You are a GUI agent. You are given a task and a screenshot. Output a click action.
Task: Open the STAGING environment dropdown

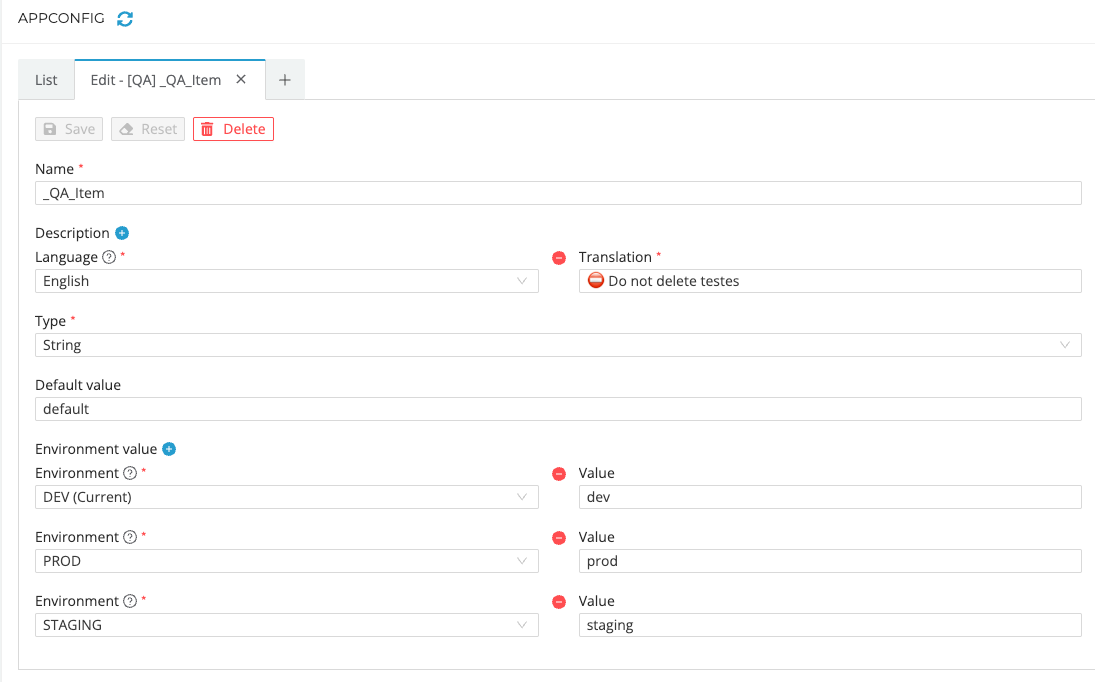(x=286, y=624)
